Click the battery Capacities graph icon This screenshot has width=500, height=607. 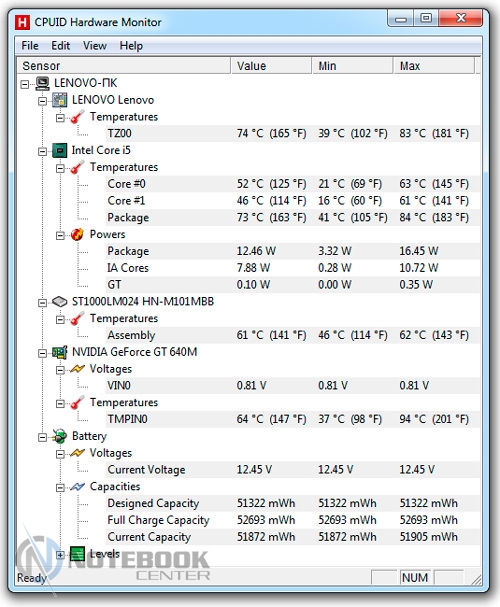coord(77,487)
